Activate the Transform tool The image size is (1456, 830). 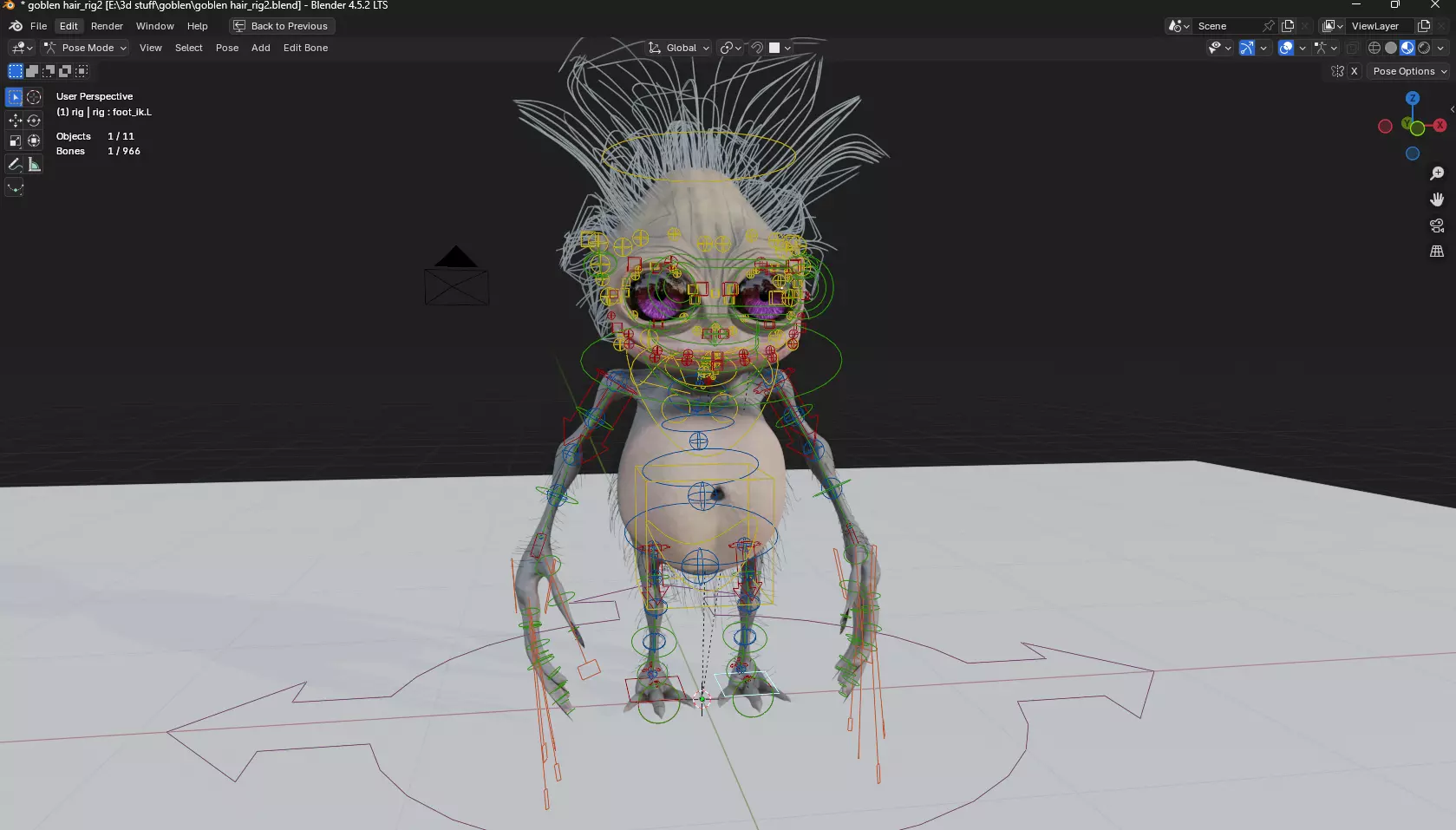[34, 141]
